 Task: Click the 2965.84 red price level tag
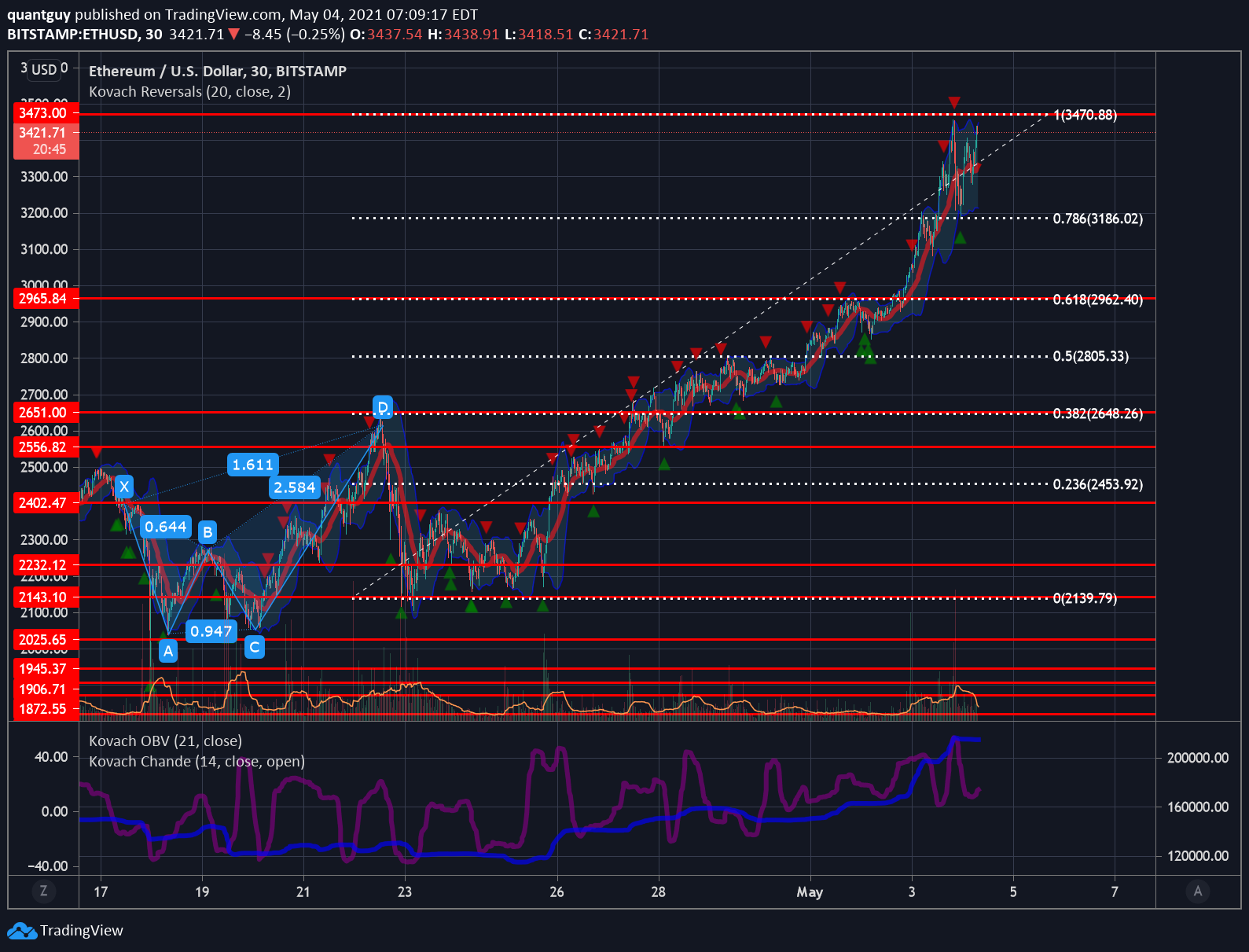(x=46, y=299)
